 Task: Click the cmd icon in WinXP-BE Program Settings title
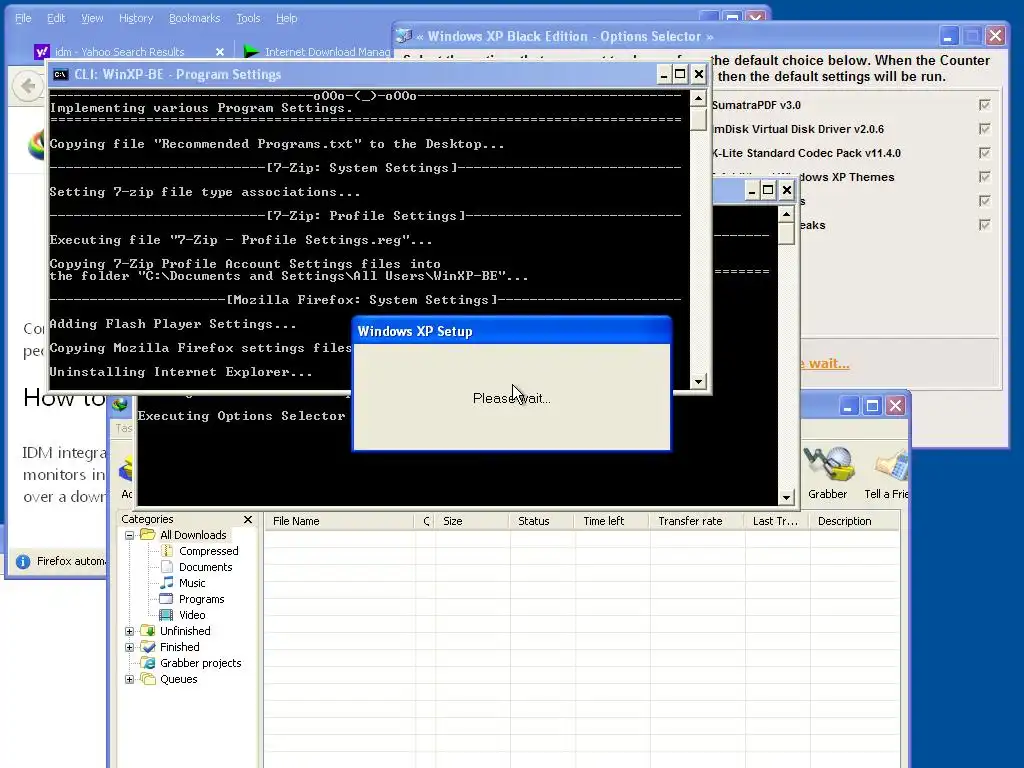(61, 74)
